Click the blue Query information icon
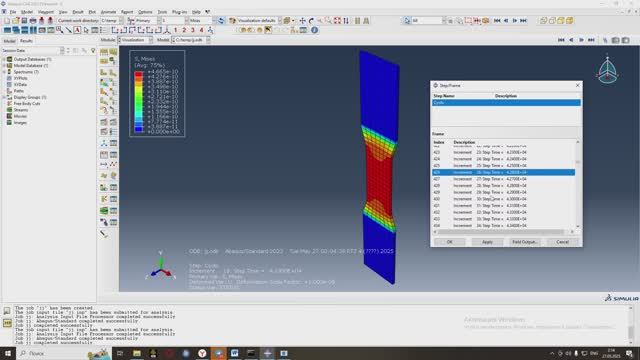This screenshot has height=360, width=640. click(314, 30)
